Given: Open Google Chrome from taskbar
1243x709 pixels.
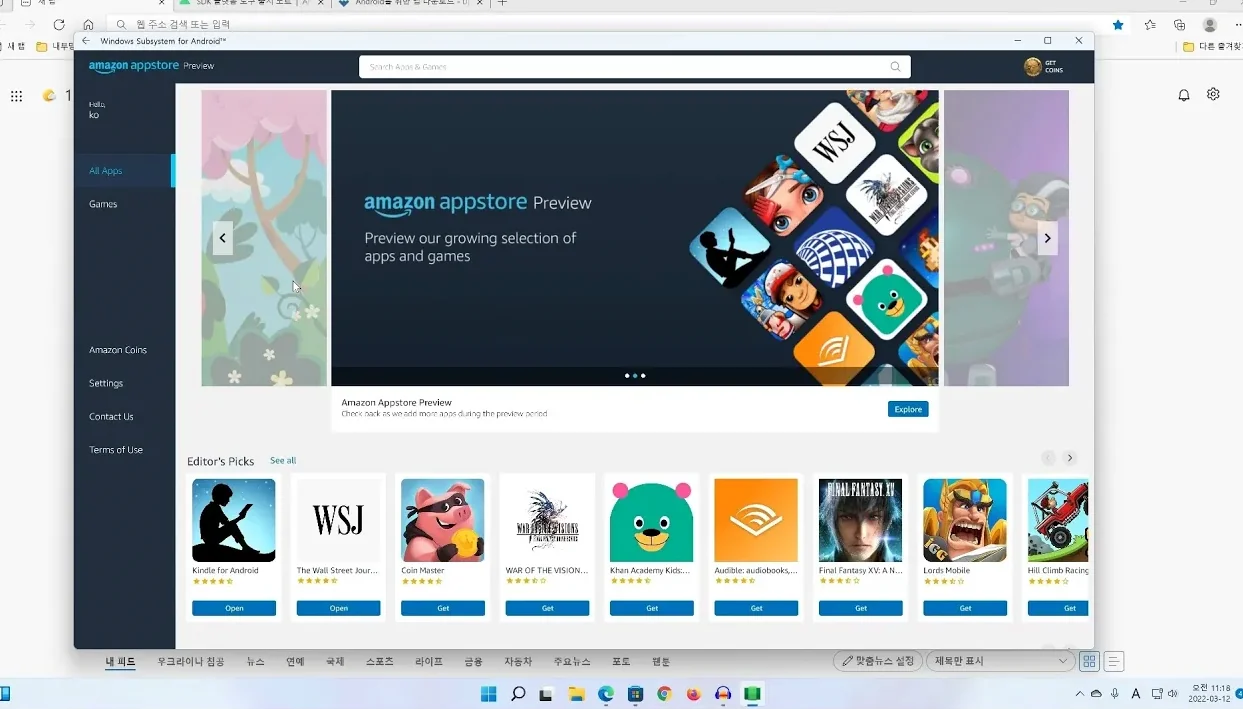Looking at the screenshot, I should [x=664, y=693].
